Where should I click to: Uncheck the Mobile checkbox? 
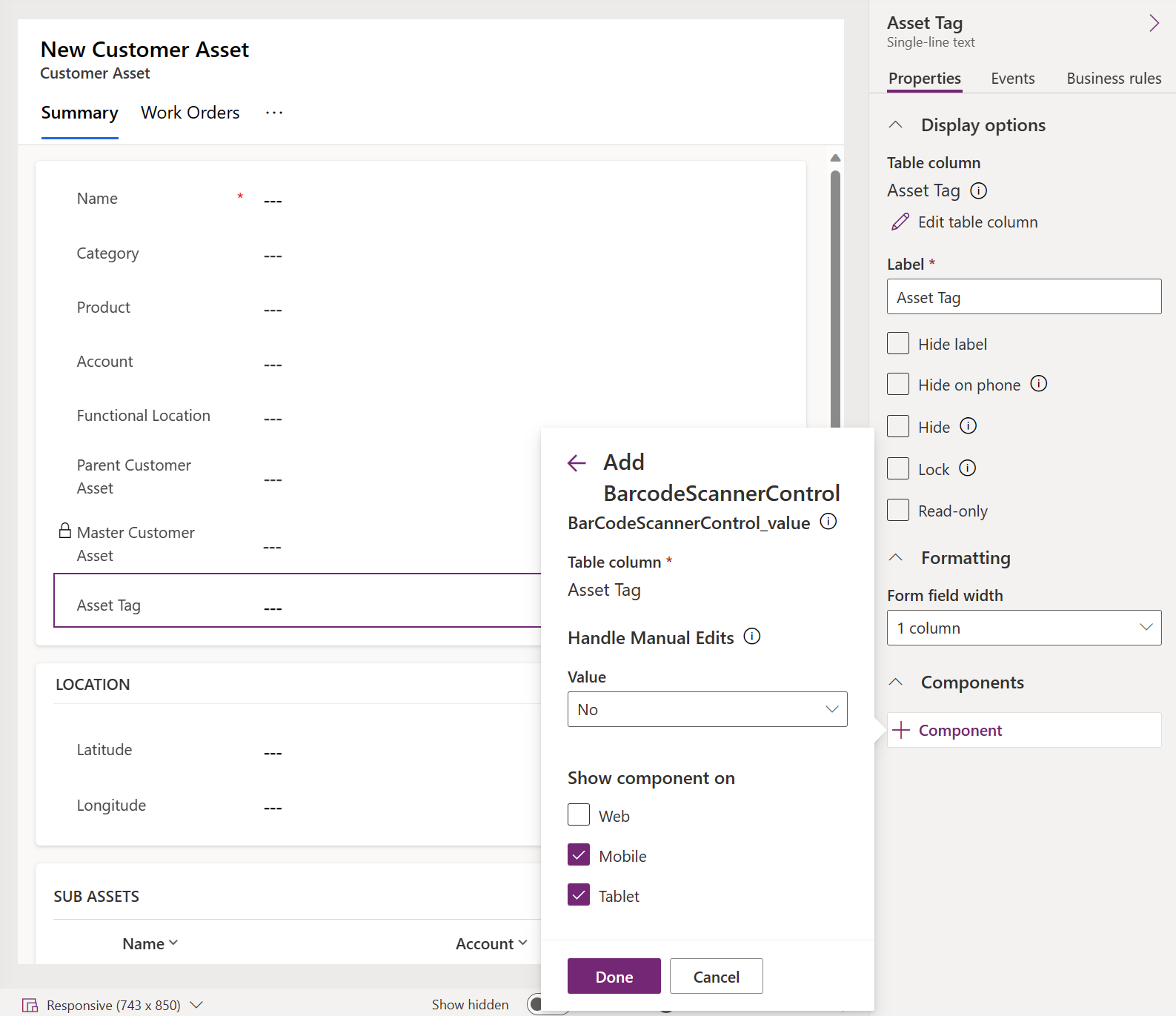[579, 855]
